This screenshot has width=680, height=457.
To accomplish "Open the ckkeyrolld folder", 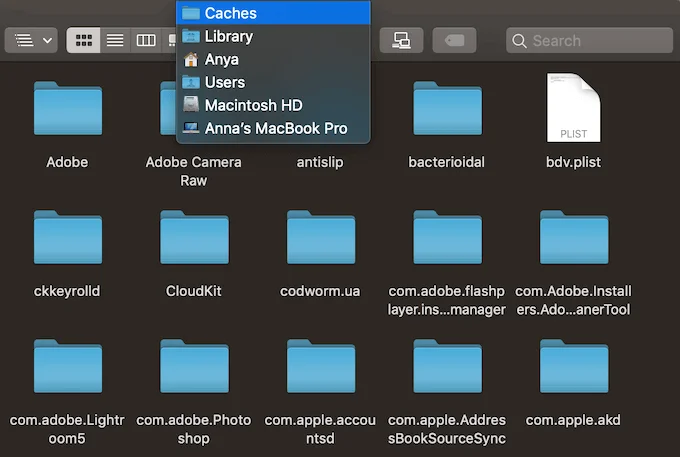I will coord(68,237).
